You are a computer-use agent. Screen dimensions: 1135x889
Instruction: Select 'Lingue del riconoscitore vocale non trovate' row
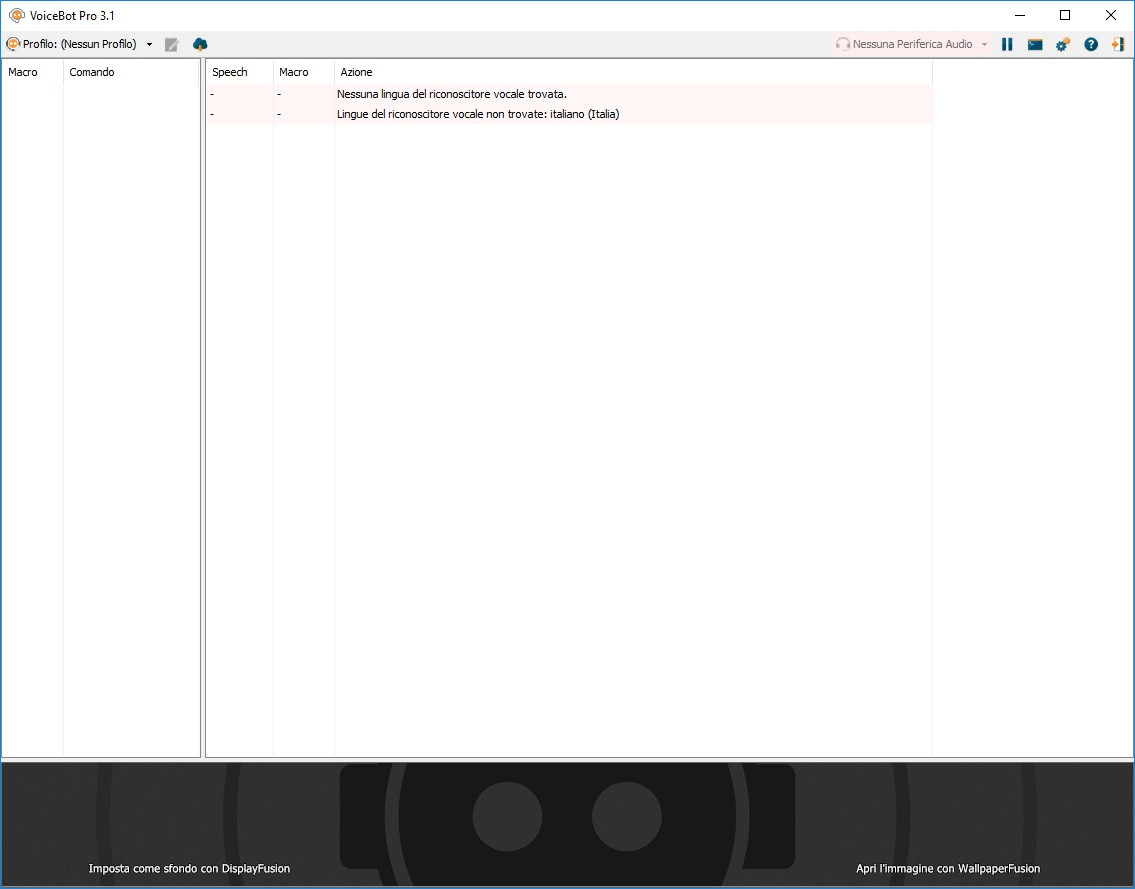569,114
